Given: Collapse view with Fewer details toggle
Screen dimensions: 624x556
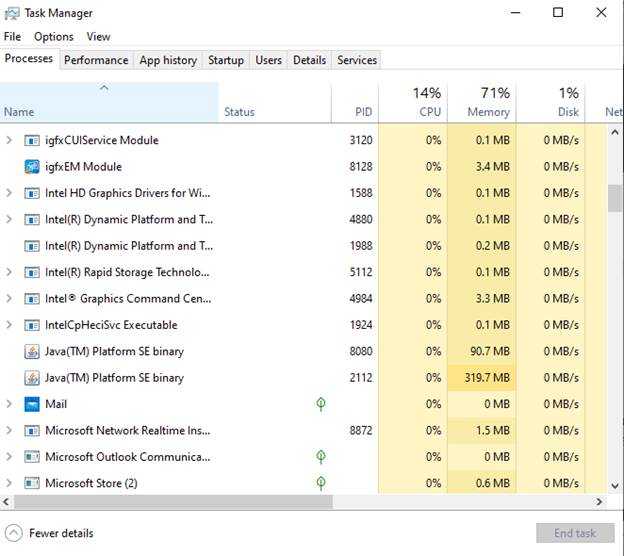Looking at the screenshot, I should [49, 533].
